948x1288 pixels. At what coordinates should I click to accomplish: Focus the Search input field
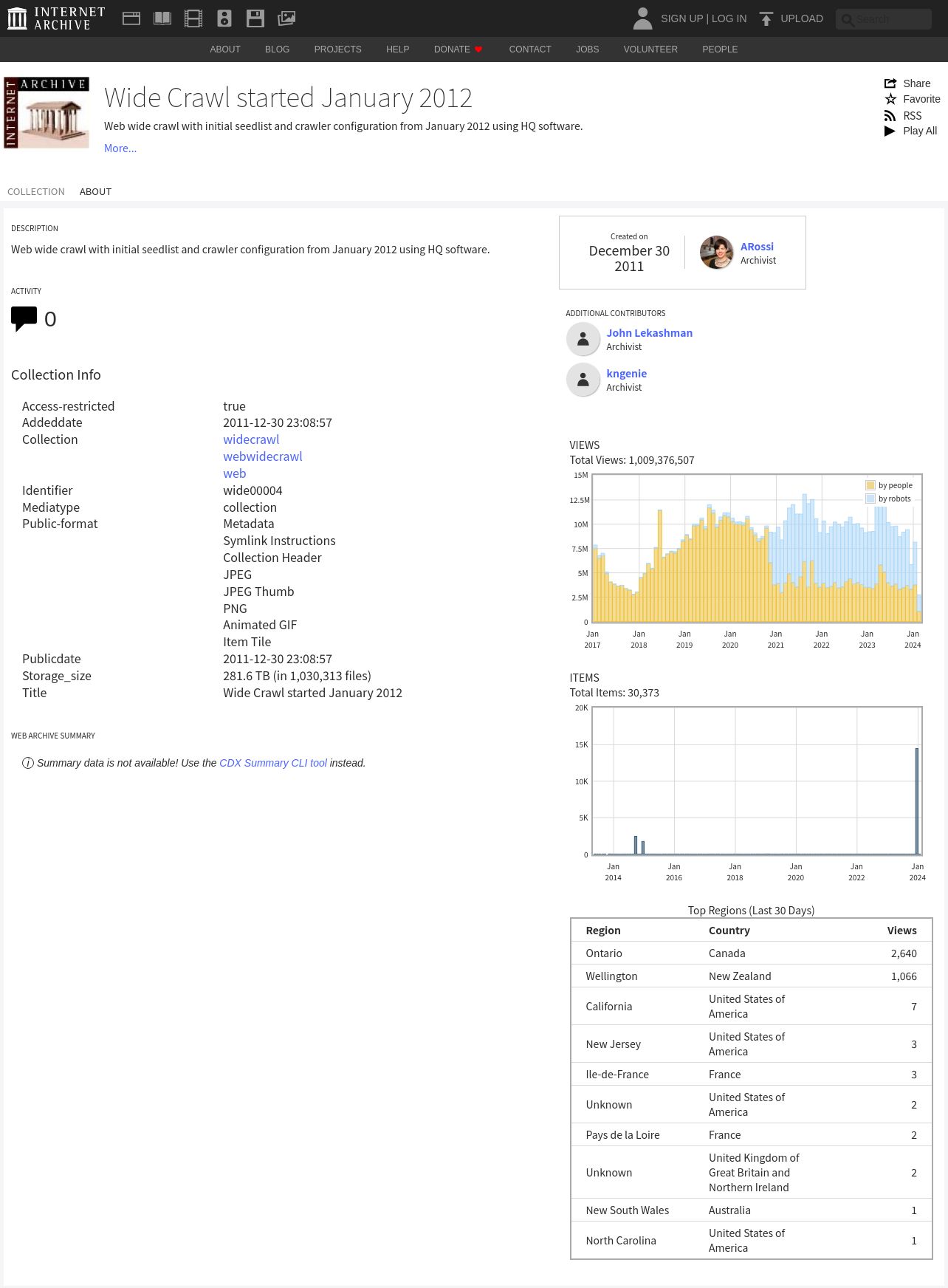pos(884,19)
